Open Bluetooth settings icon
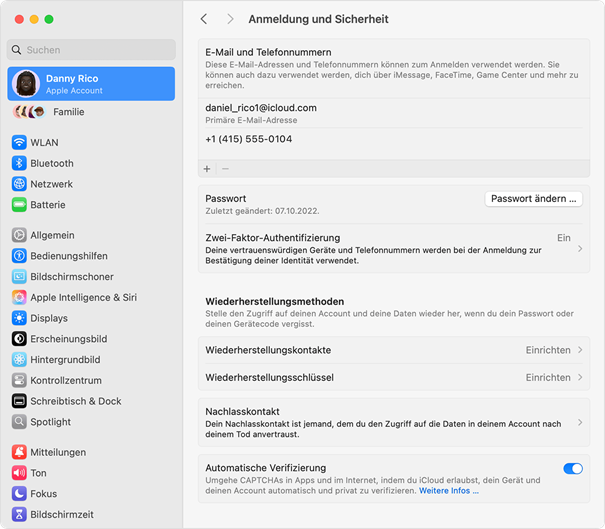This screenshot has width=605, height=529. pos(19,163)
